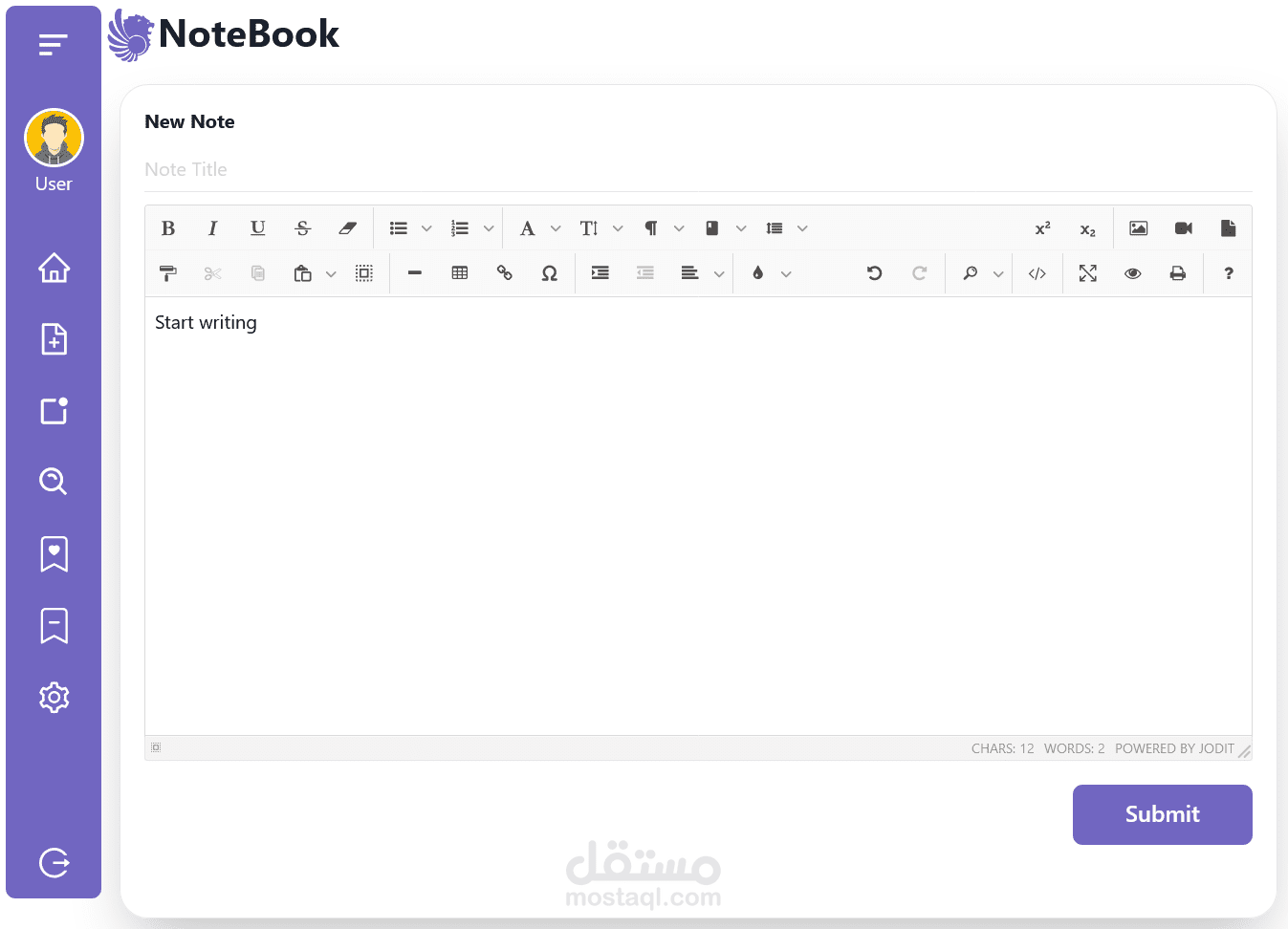Image resolution: width=1288 pixels, height=929 pixels.
Task: Click the eraser clear formatting icon
Action: 347,228
